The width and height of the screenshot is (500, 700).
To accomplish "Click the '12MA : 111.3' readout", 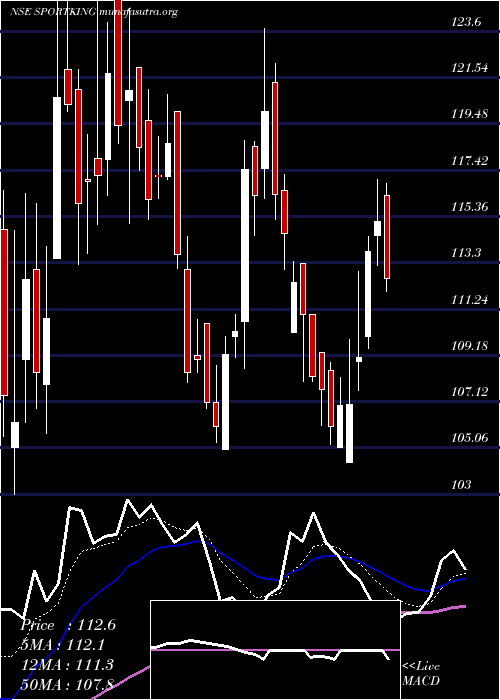I will 67,664.
